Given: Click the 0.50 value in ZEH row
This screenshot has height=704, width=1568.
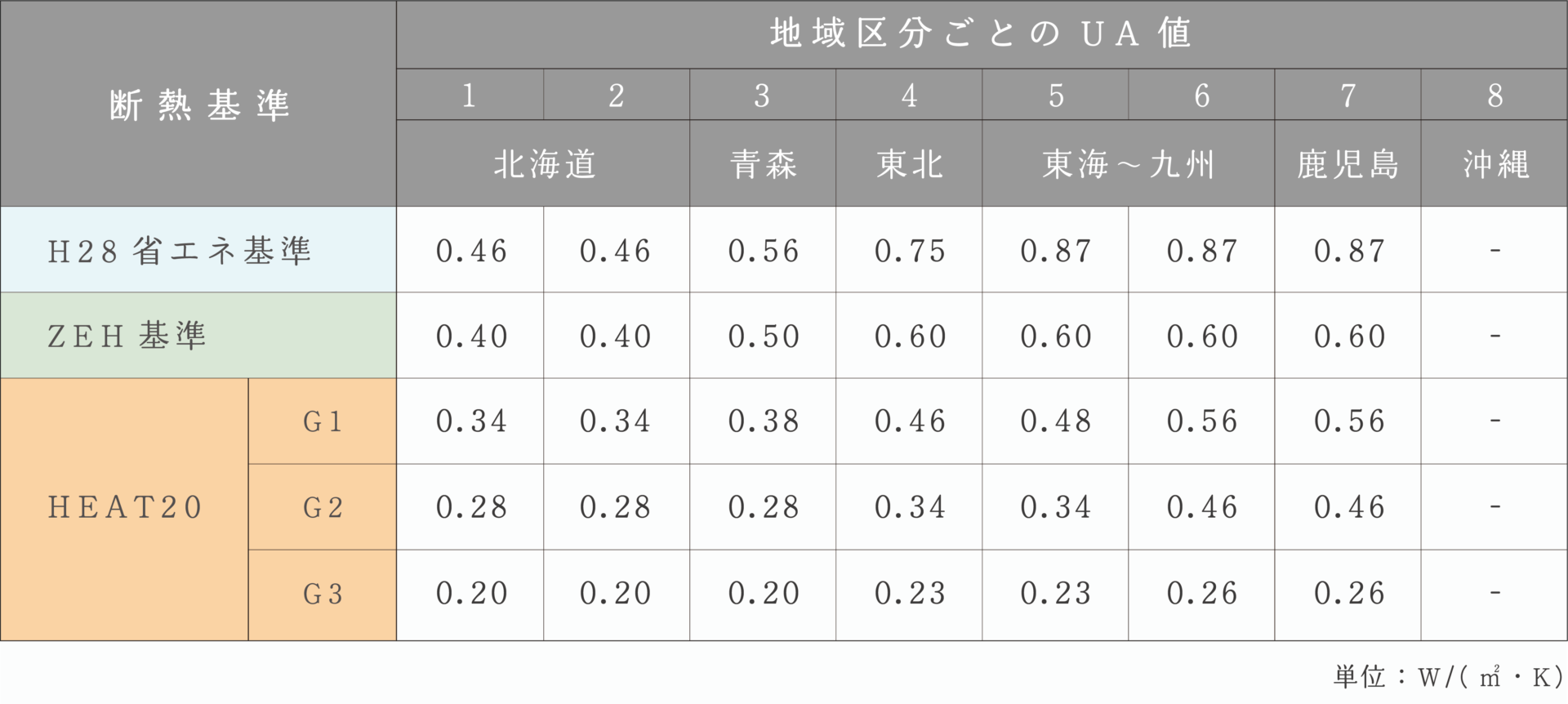Looking at the screenshot, I should pyautogui.click(x=763, y=336).
